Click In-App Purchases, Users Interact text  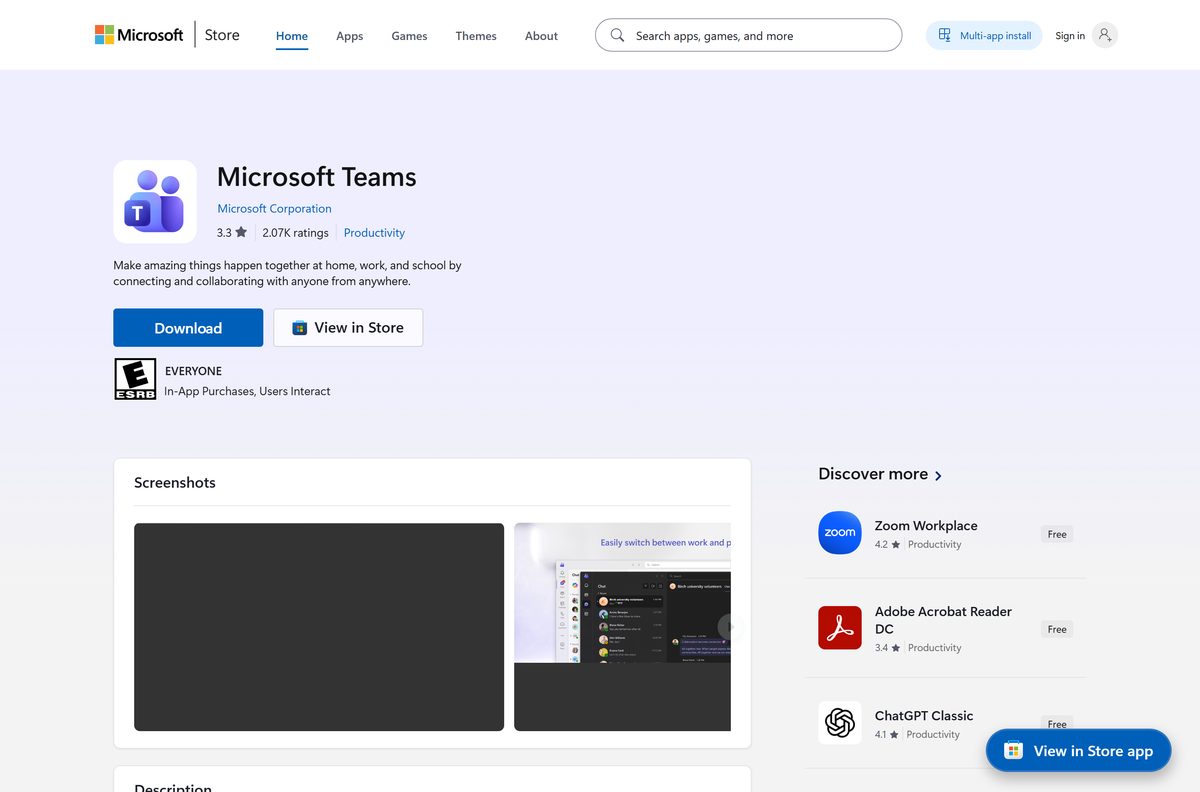(247, 391)
